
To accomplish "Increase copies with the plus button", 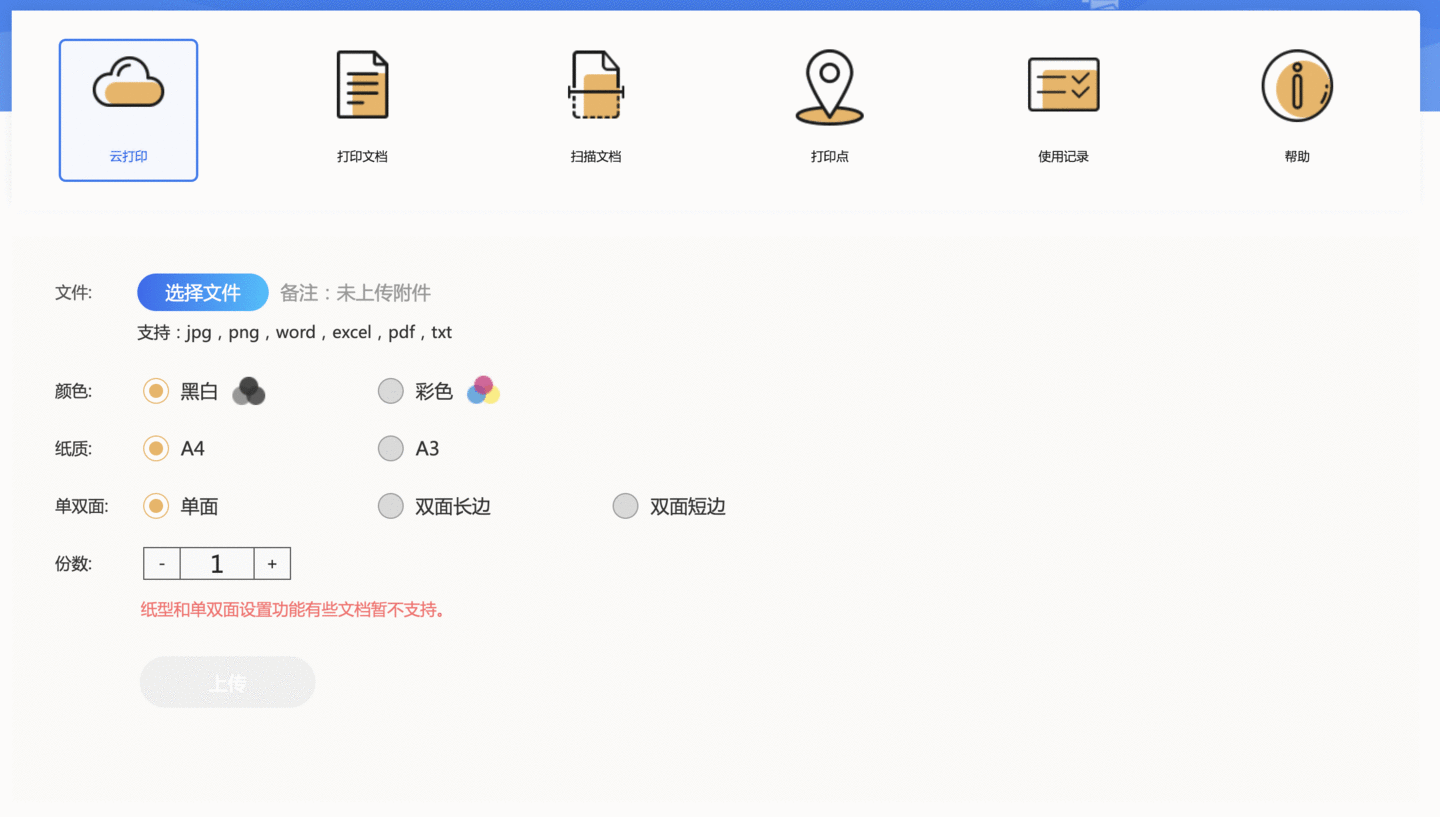I will click(272, 564).
